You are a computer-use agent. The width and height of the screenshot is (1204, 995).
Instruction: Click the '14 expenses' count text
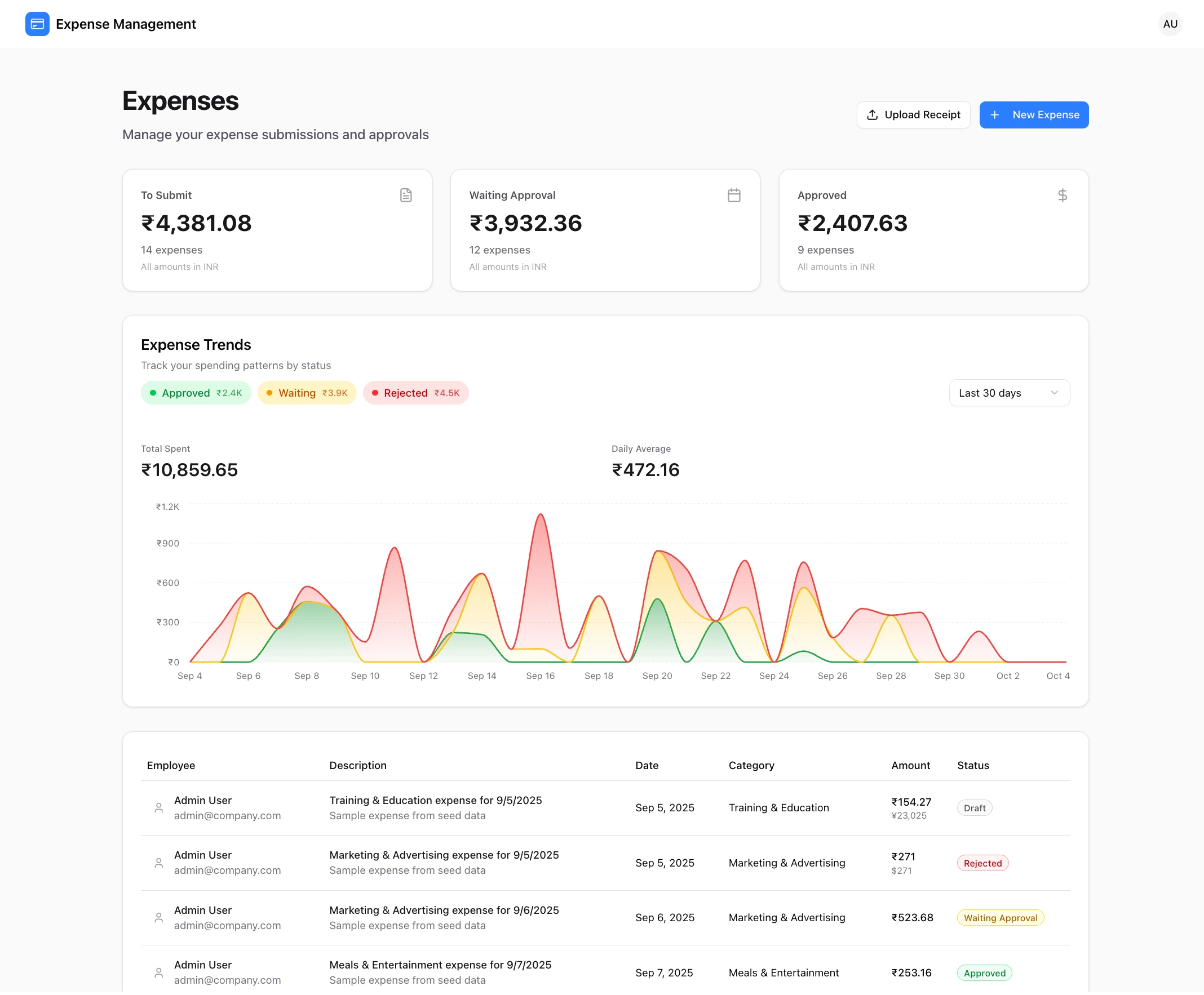[171, 251]
